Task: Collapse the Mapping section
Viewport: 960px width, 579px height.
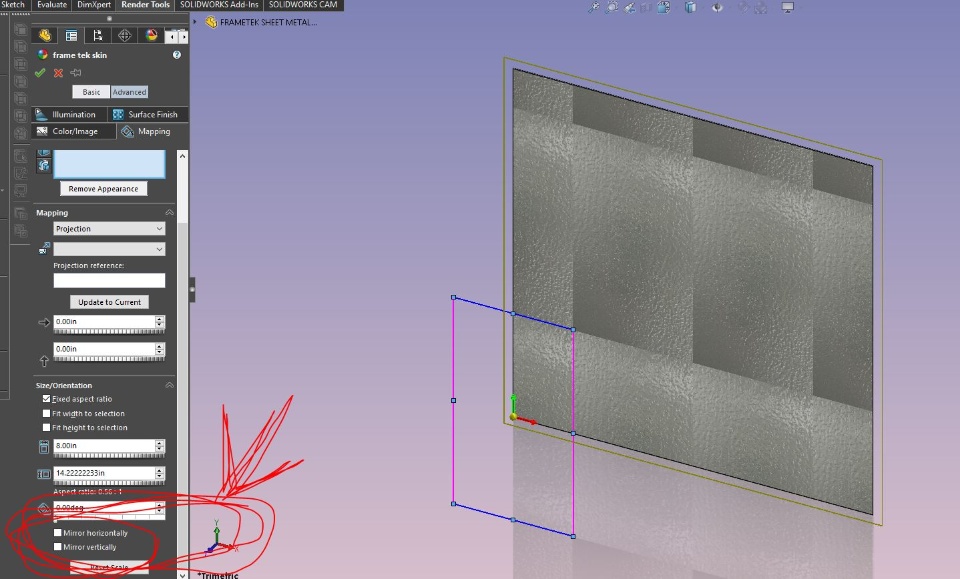Action: [x=169, y=212]
